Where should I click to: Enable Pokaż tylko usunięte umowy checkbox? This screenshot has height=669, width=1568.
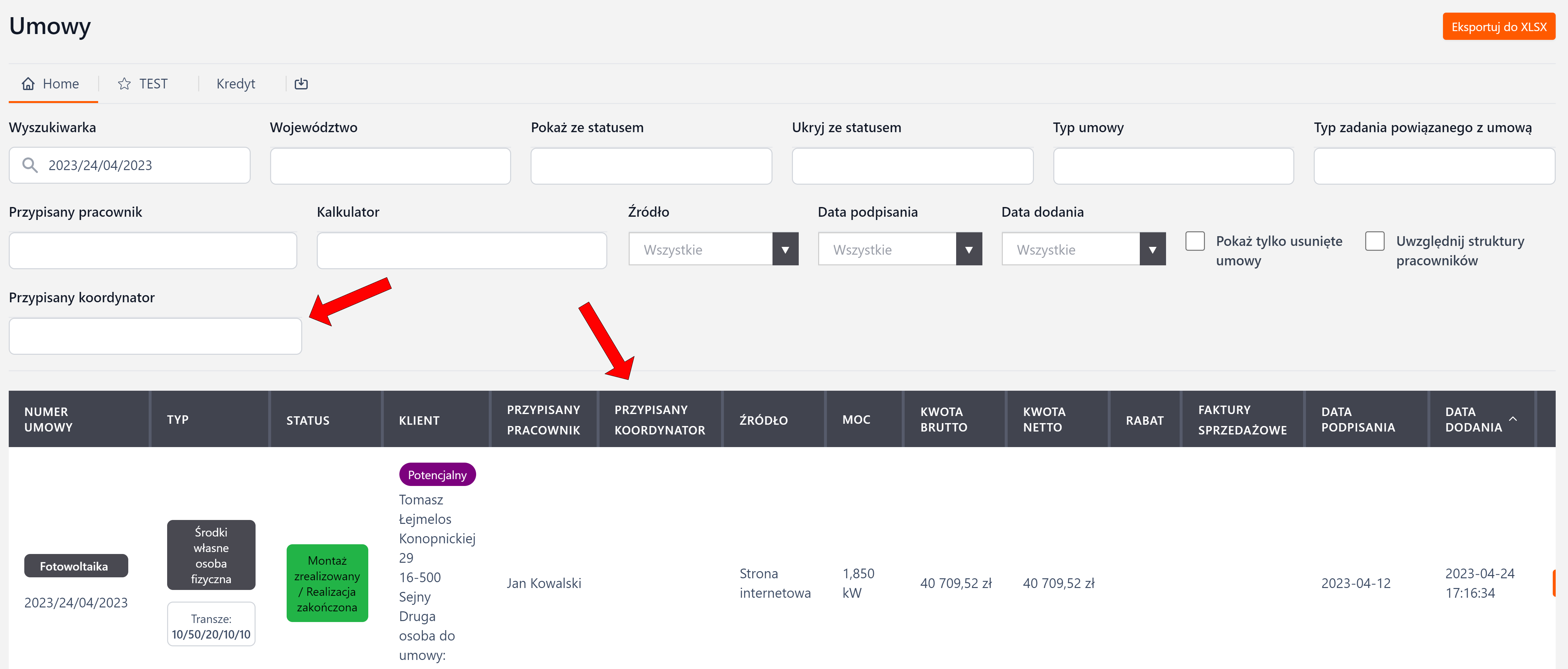pyautogui.click(x=1195, y=241)
